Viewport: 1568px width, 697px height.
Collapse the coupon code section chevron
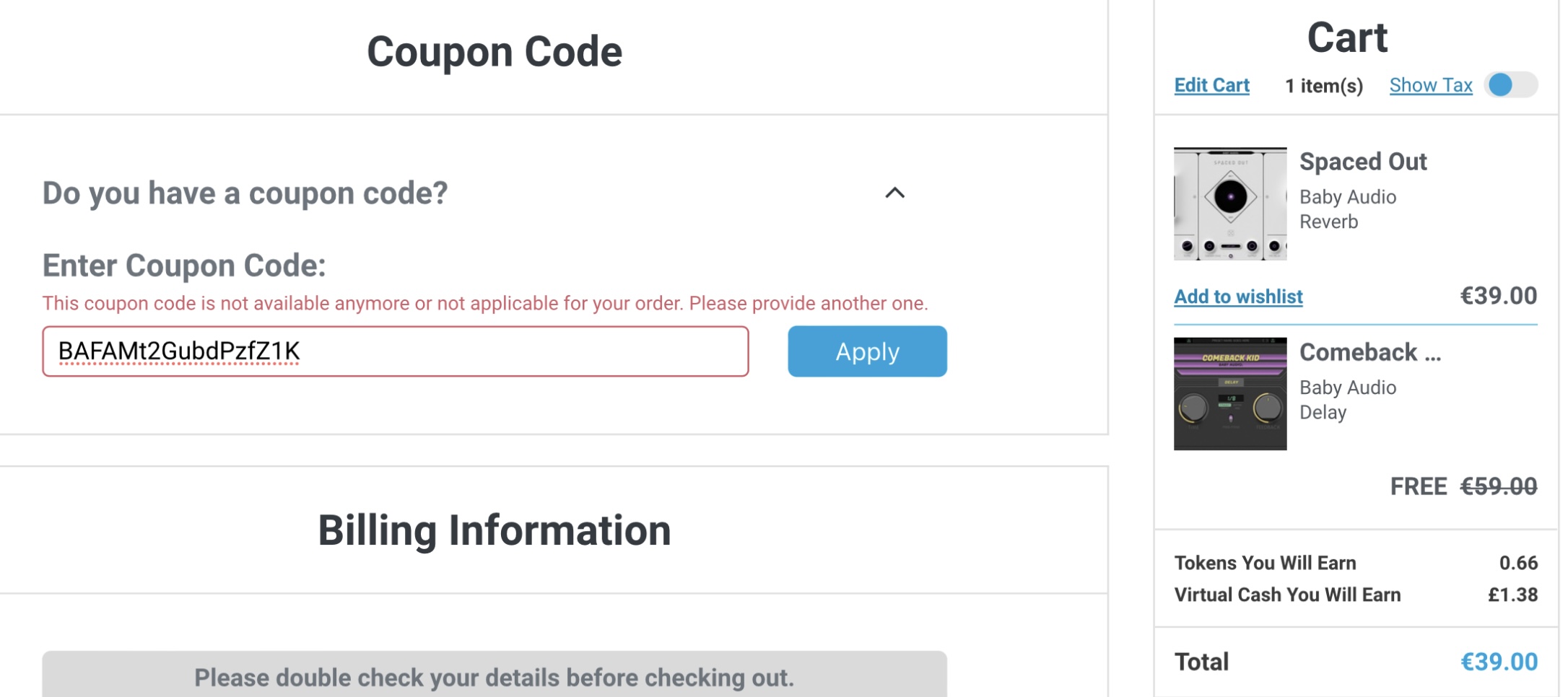[894, 193]
